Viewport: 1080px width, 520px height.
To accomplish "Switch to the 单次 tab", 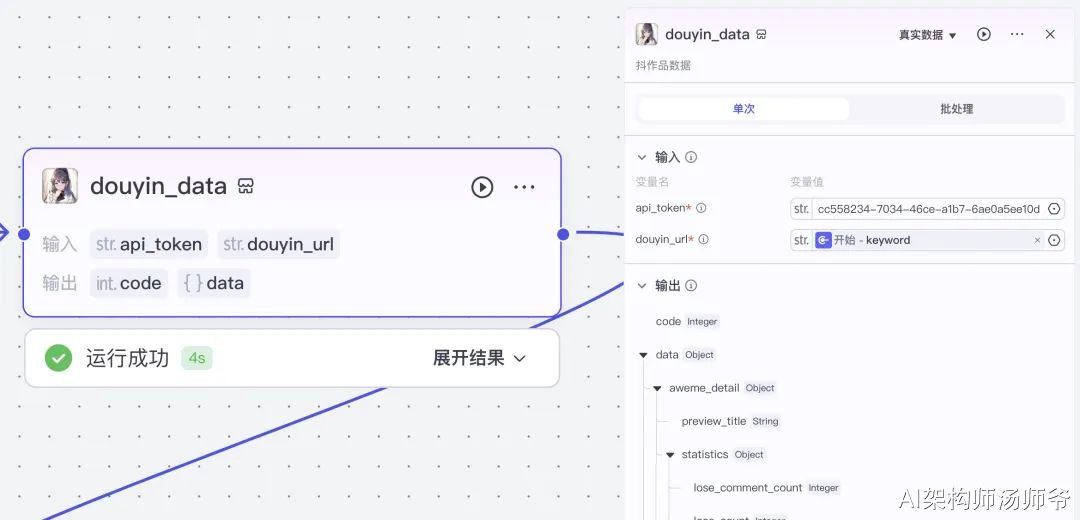I will point(744,109).
